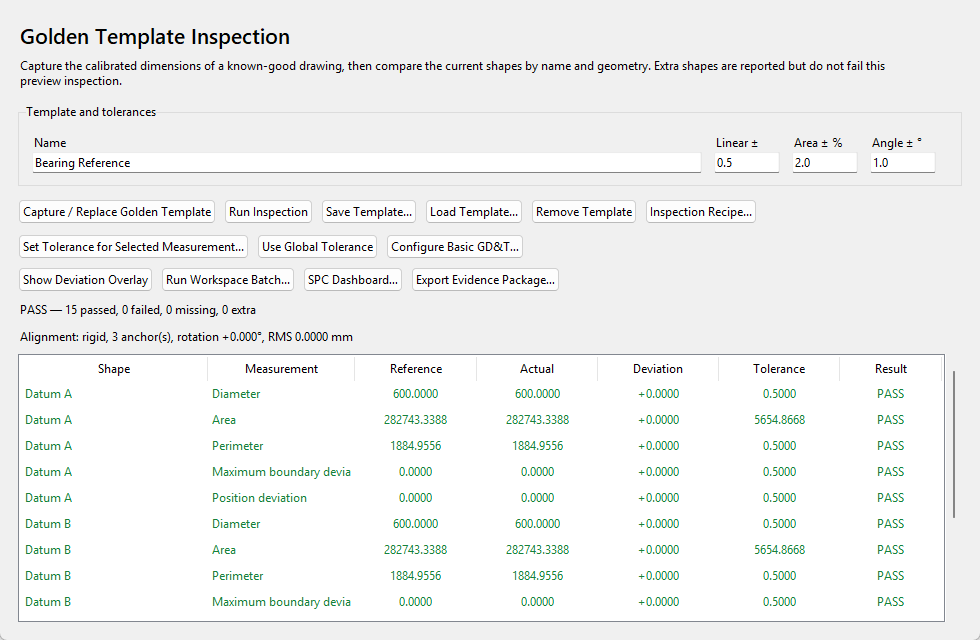Screen dimensions: 980x640
Task: Sort by the Deviation column header
Action: pos(658,369)
